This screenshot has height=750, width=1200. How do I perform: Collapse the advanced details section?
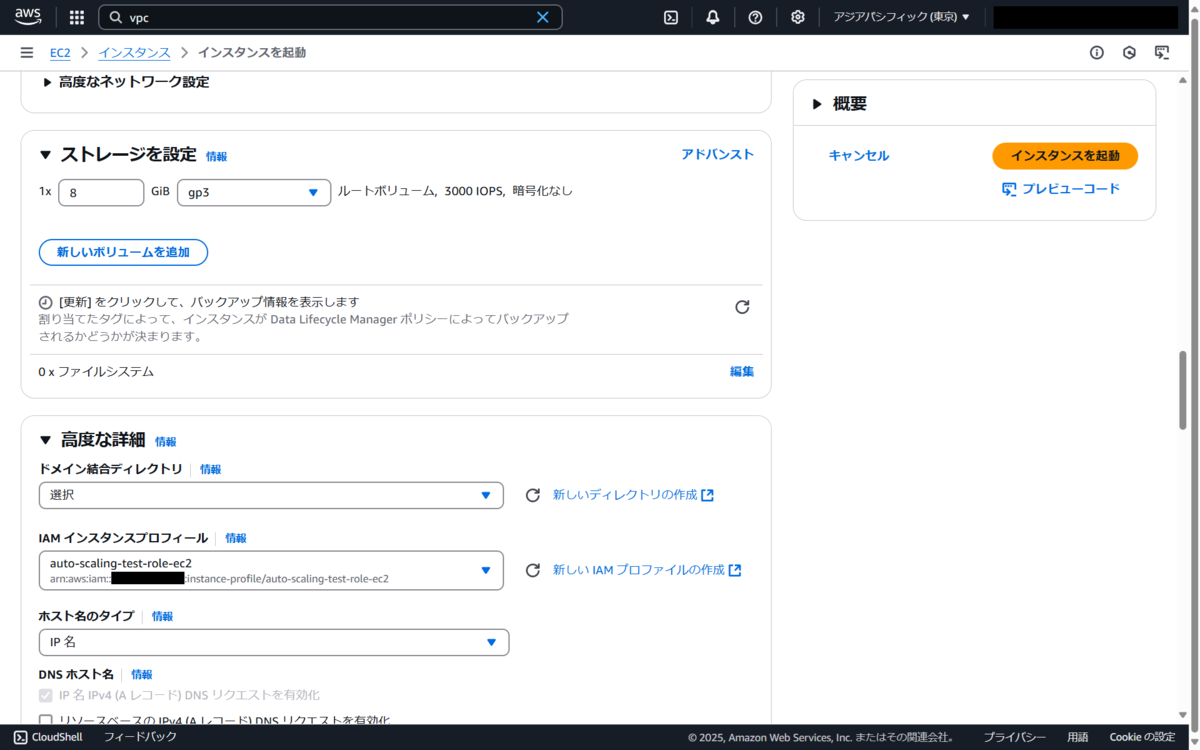(45, 440)
